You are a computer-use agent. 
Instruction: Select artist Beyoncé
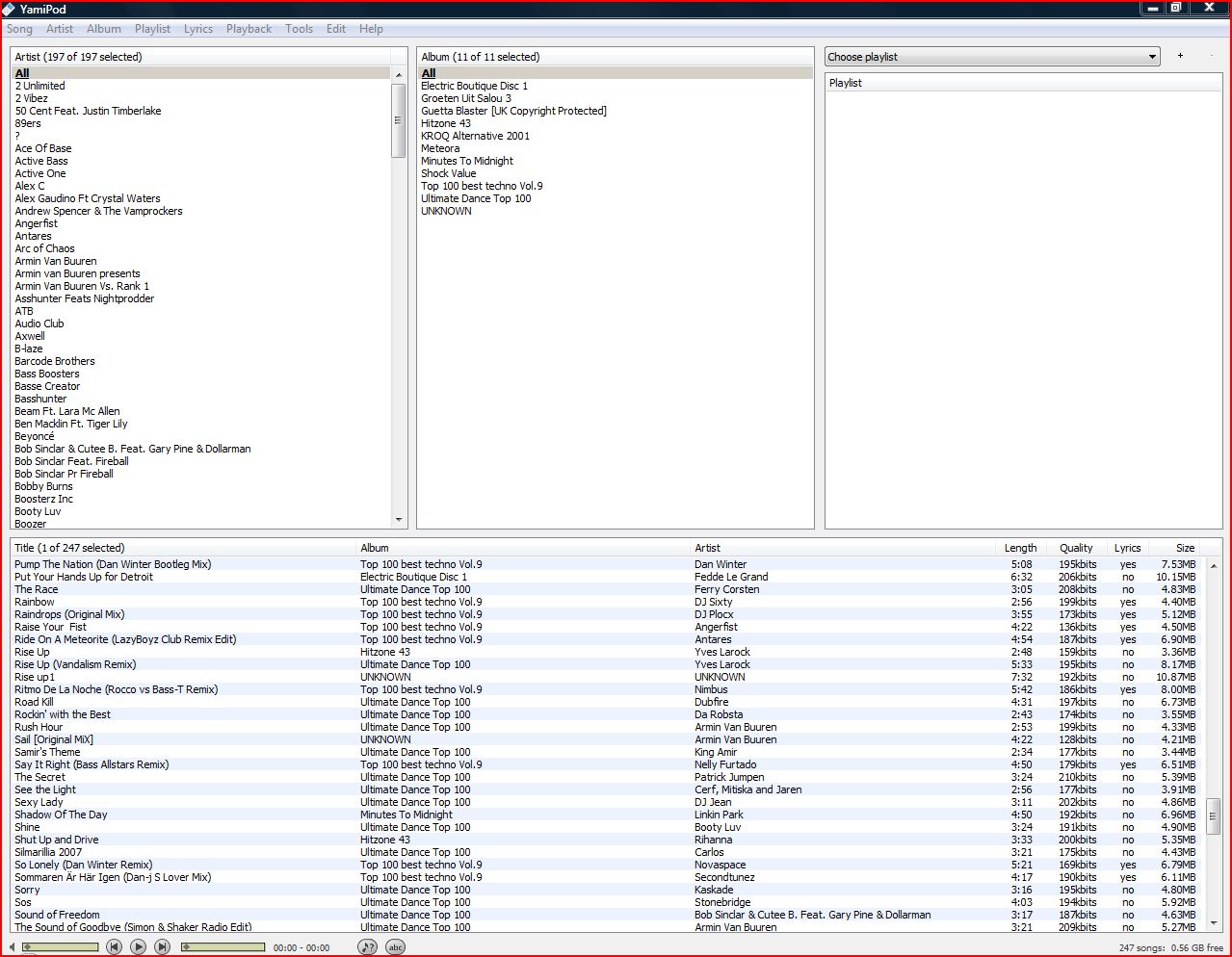point(35,436)
